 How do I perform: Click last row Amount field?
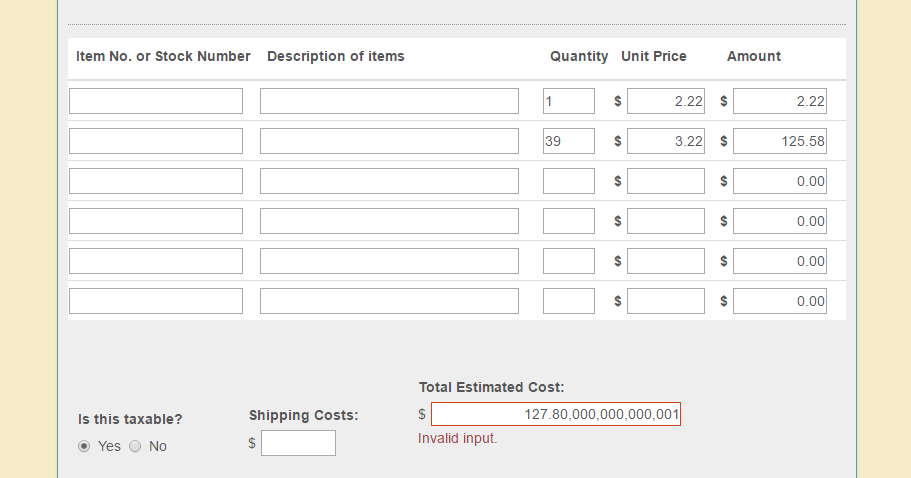pyautogui.click(x=780, y=301)
